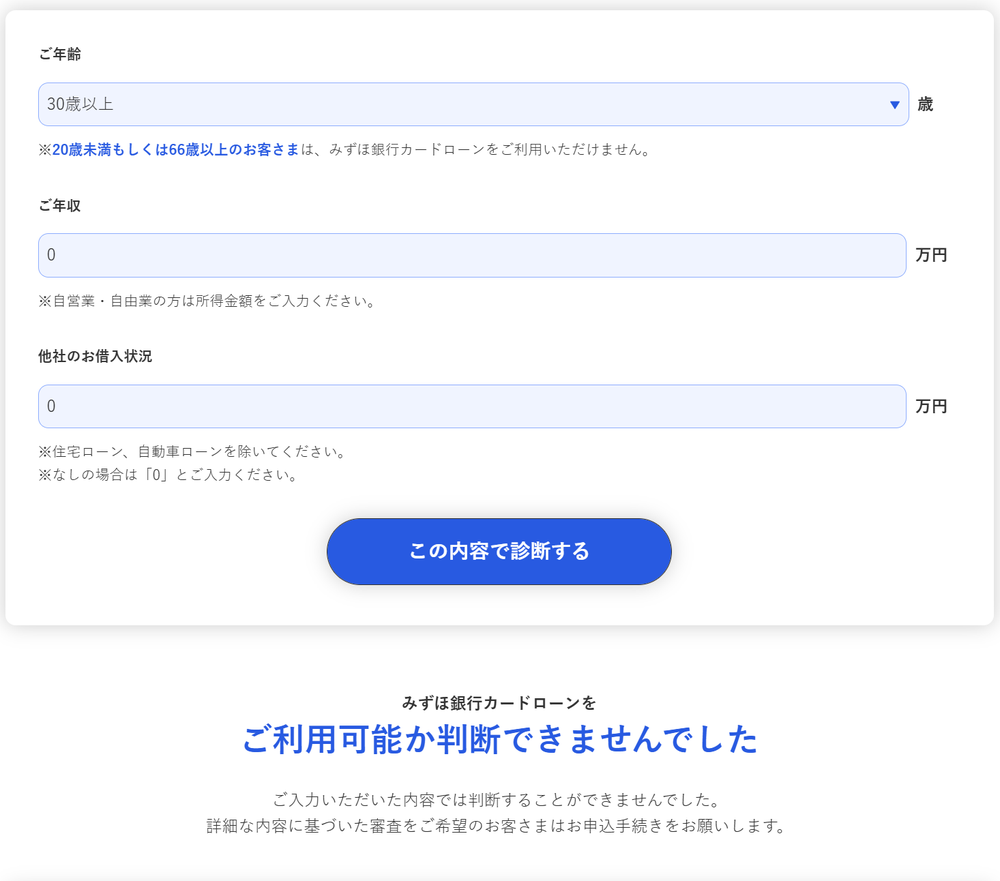The image size is (1000, 881).
Task: Click the text みずほ銀行カードローンを
Action: [x=499, y=703]
